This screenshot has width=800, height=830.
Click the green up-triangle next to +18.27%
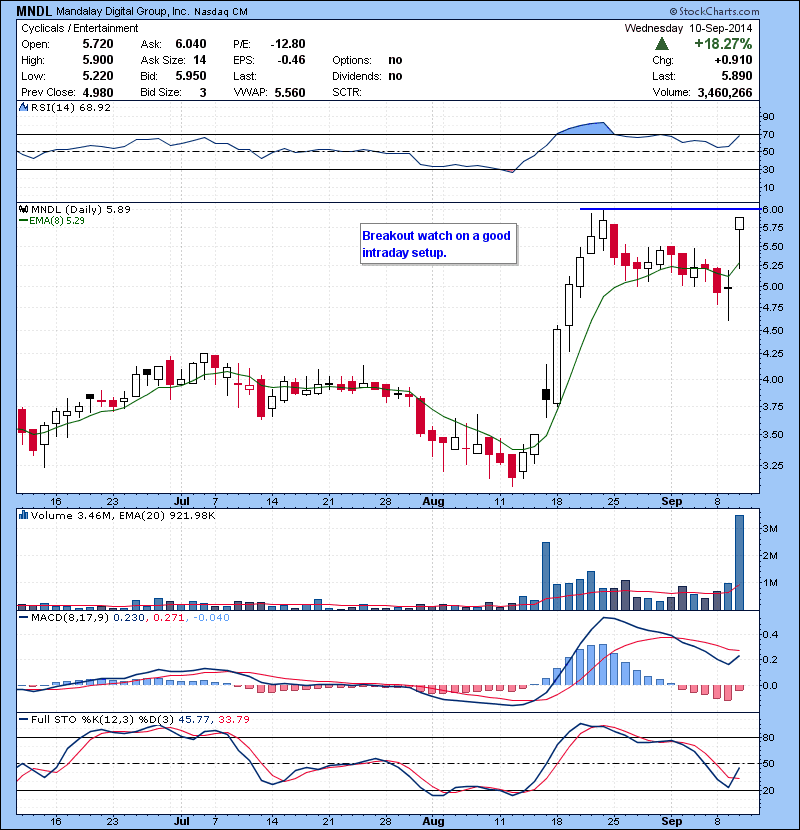(661, 44)
